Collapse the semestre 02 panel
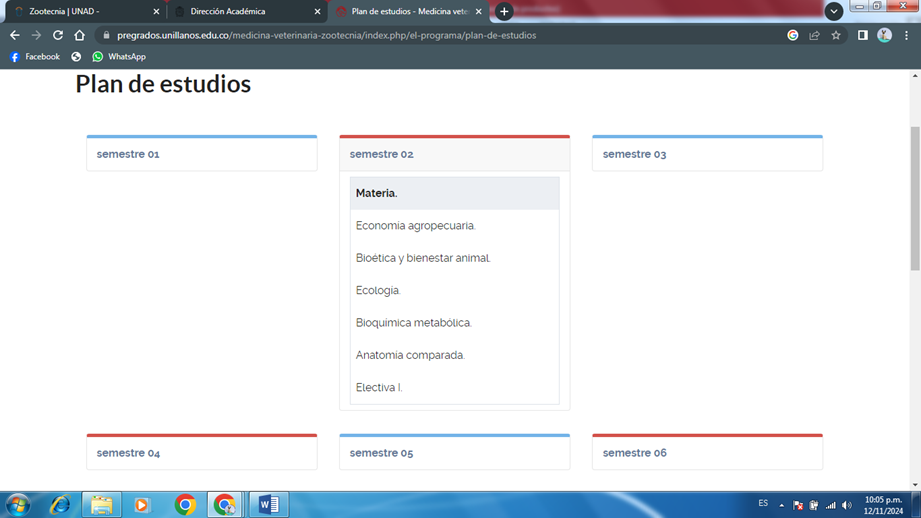Screen dimensions: 921x518 tap(381, 154)
